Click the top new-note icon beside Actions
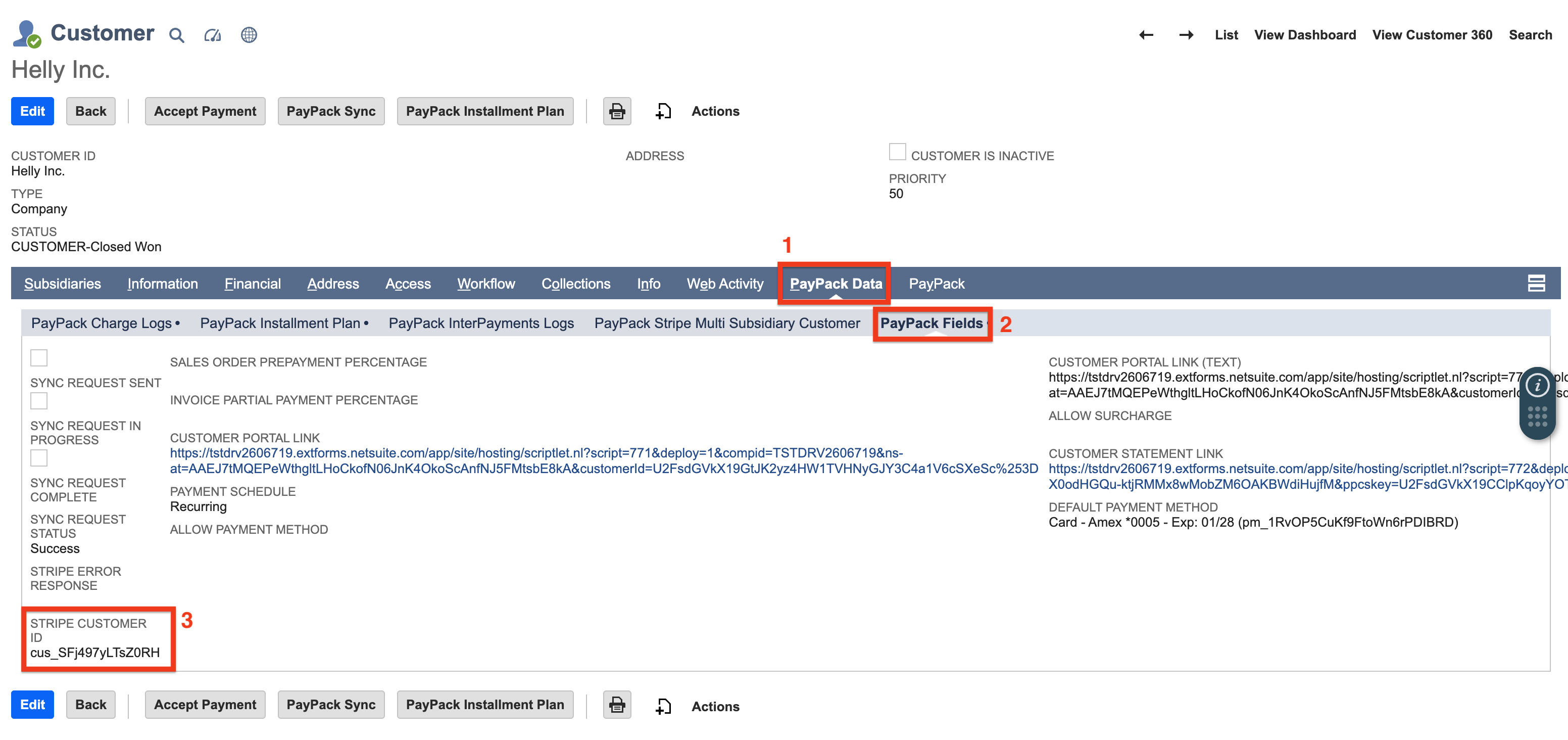1568x740 pixels. [663, 112]
